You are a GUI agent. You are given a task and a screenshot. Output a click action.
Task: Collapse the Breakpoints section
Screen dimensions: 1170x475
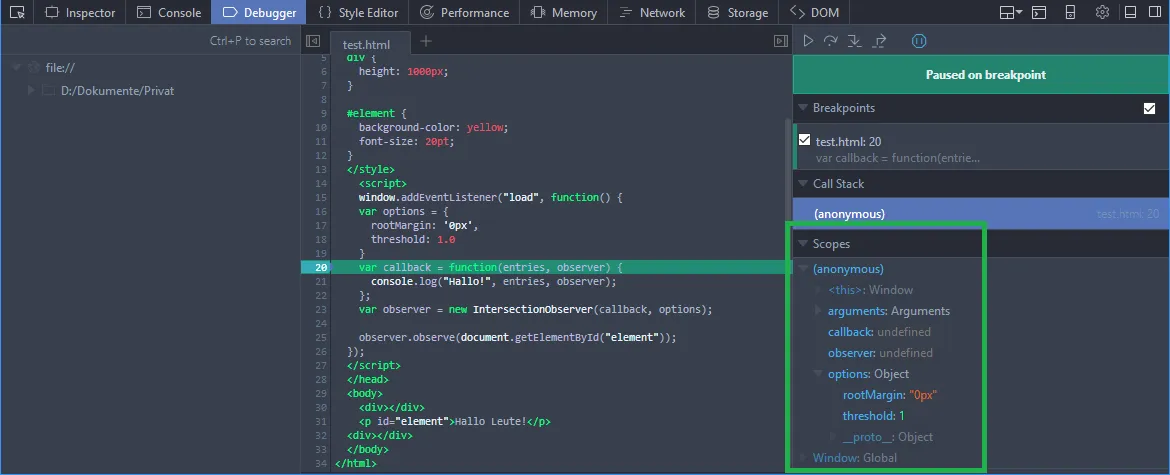coord(803,108)
